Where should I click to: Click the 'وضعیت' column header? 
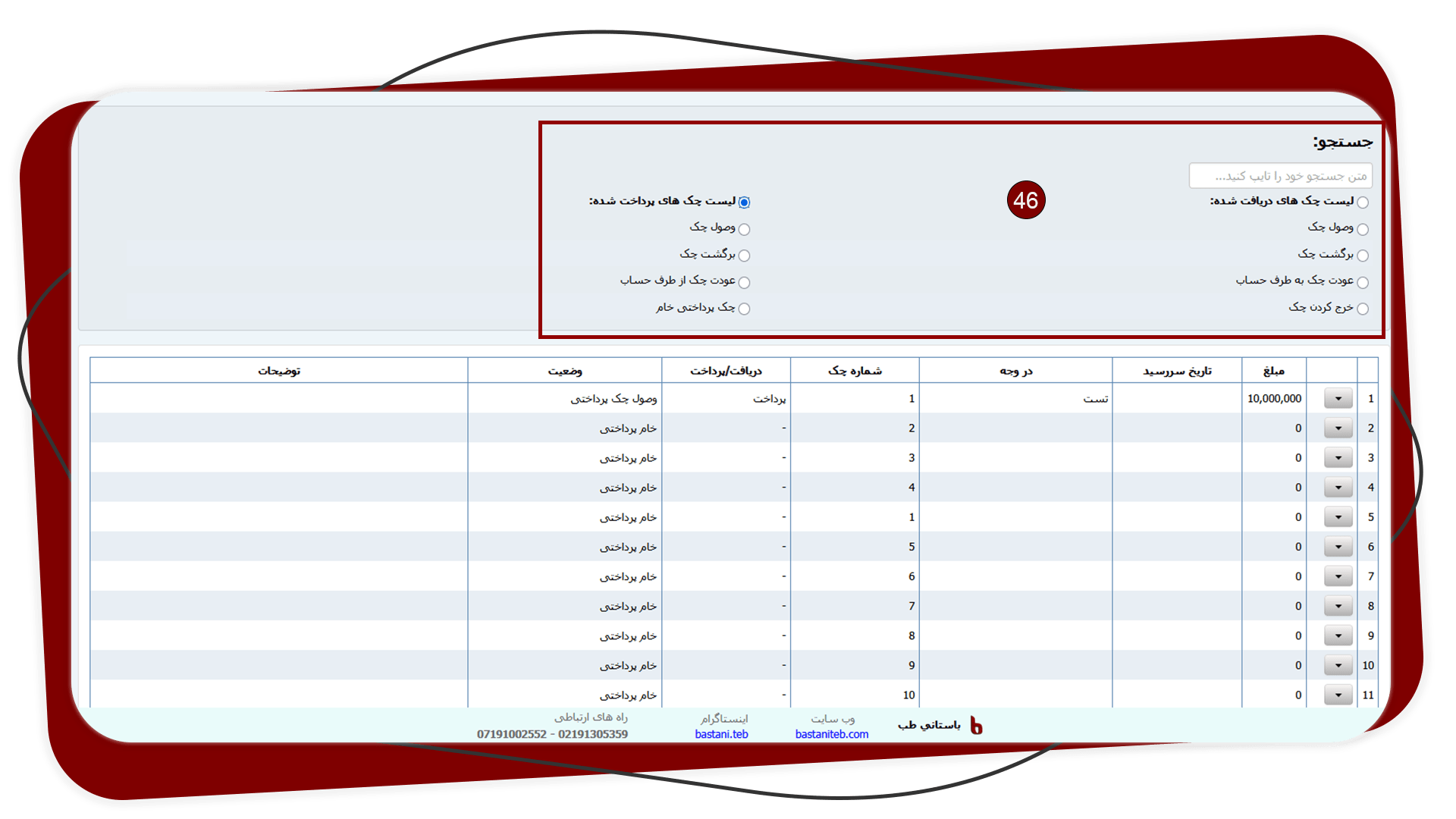565,370
